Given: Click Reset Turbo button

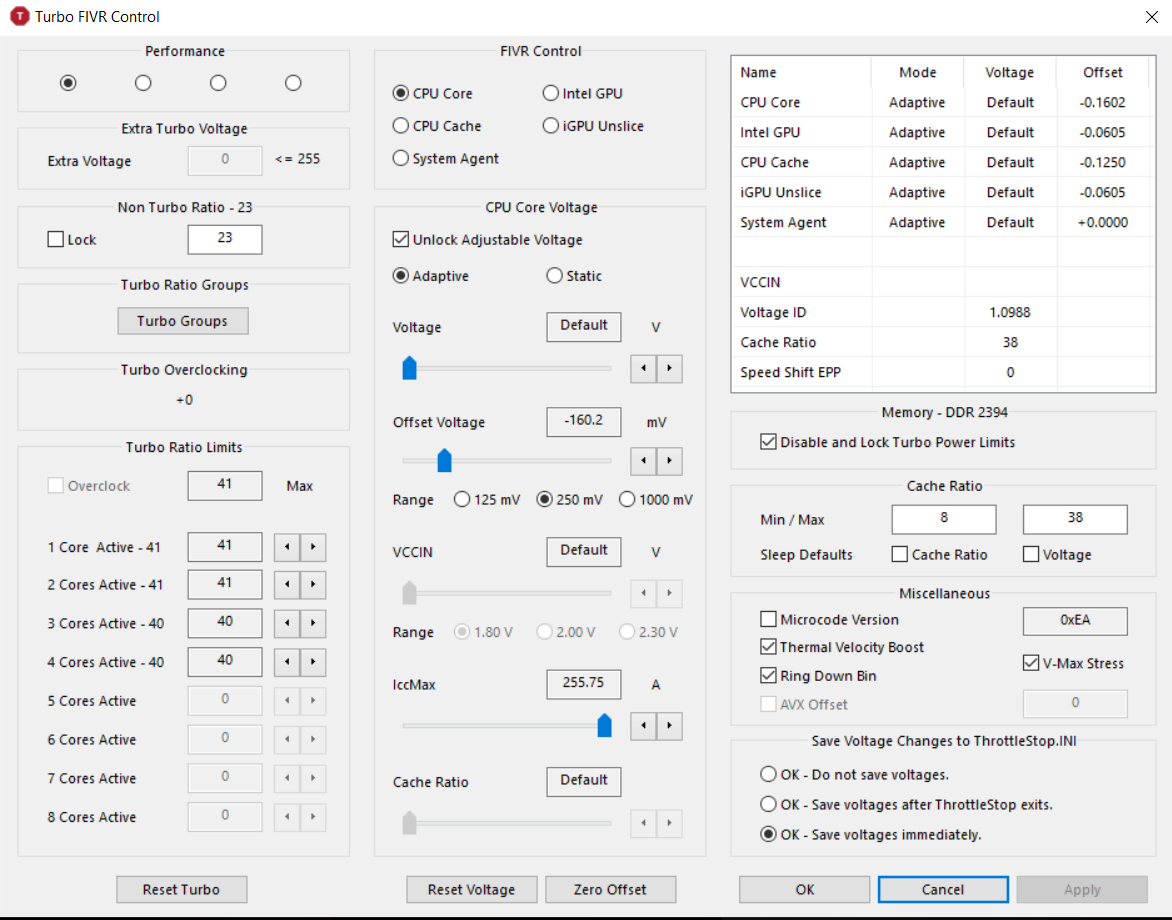Looking at the screenshot, I should coord(182,889).
